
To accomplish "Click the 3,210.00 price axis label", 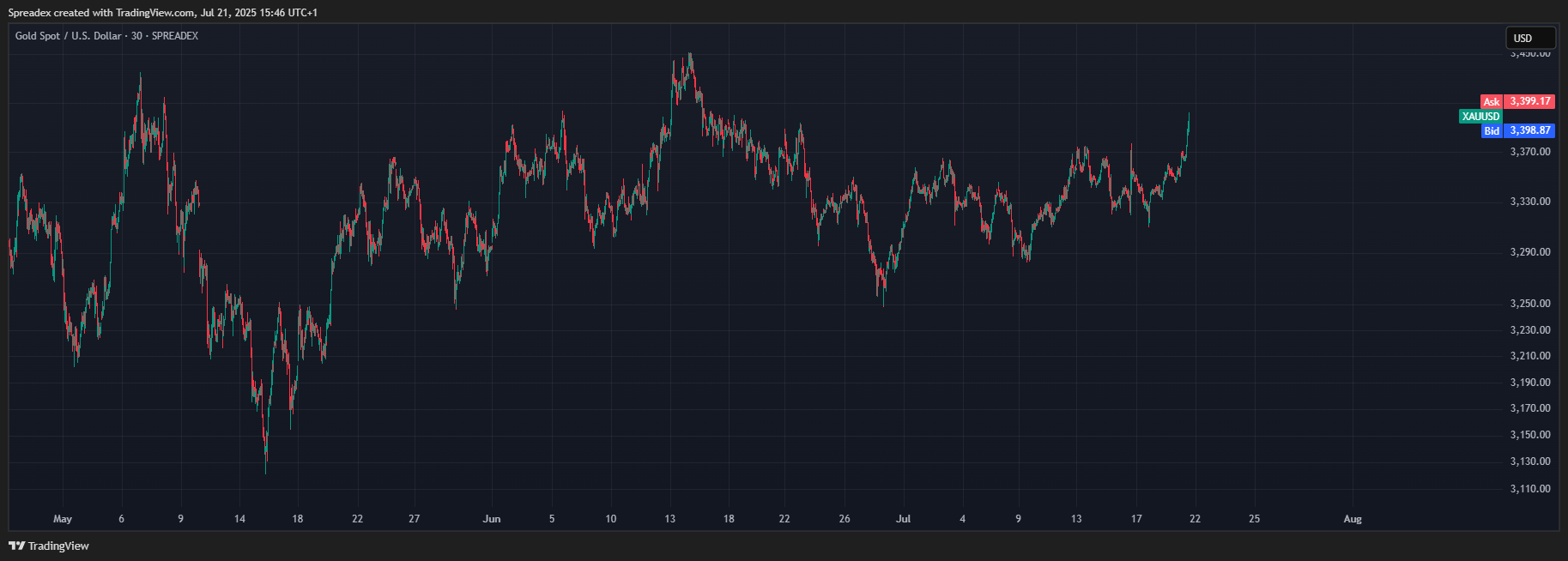I will click(x=1530, y=356).
